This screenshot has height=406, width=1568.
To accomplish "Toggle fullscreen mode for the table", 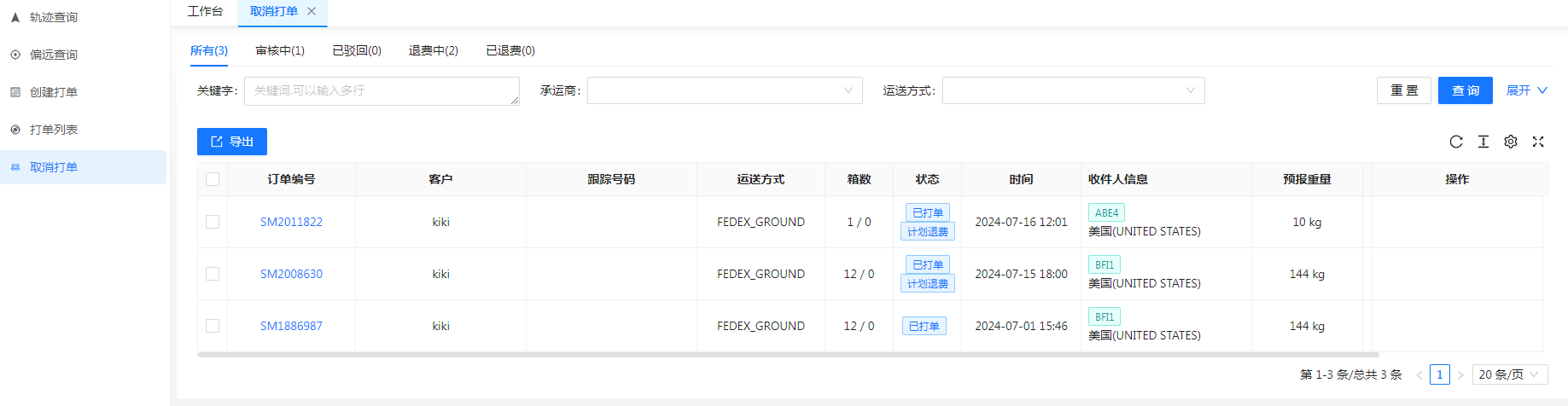I will 1538,142.
